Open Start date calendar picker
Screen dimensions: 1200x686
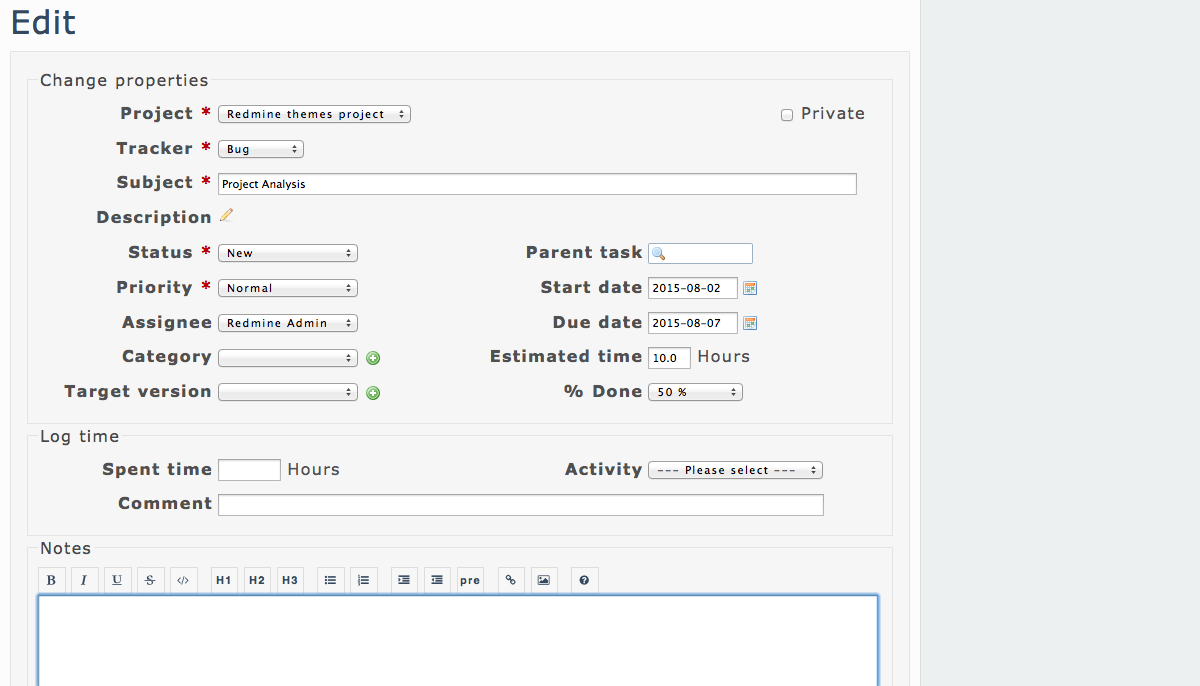tap(750, 288)
